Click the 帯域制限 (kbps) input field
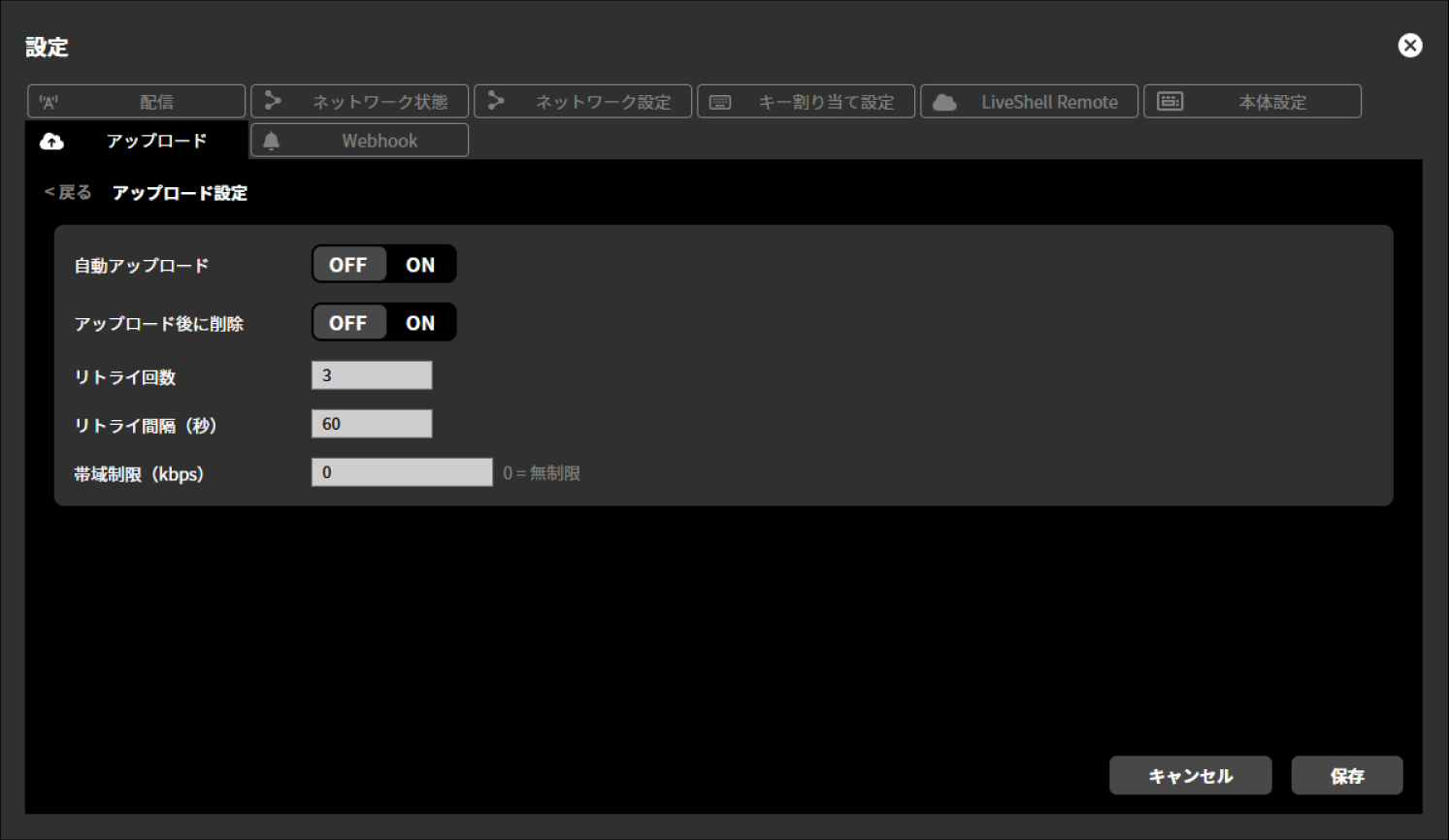The height and width of the screenshot is (840, 1449). pyautogui.click(x=402, y=472)
